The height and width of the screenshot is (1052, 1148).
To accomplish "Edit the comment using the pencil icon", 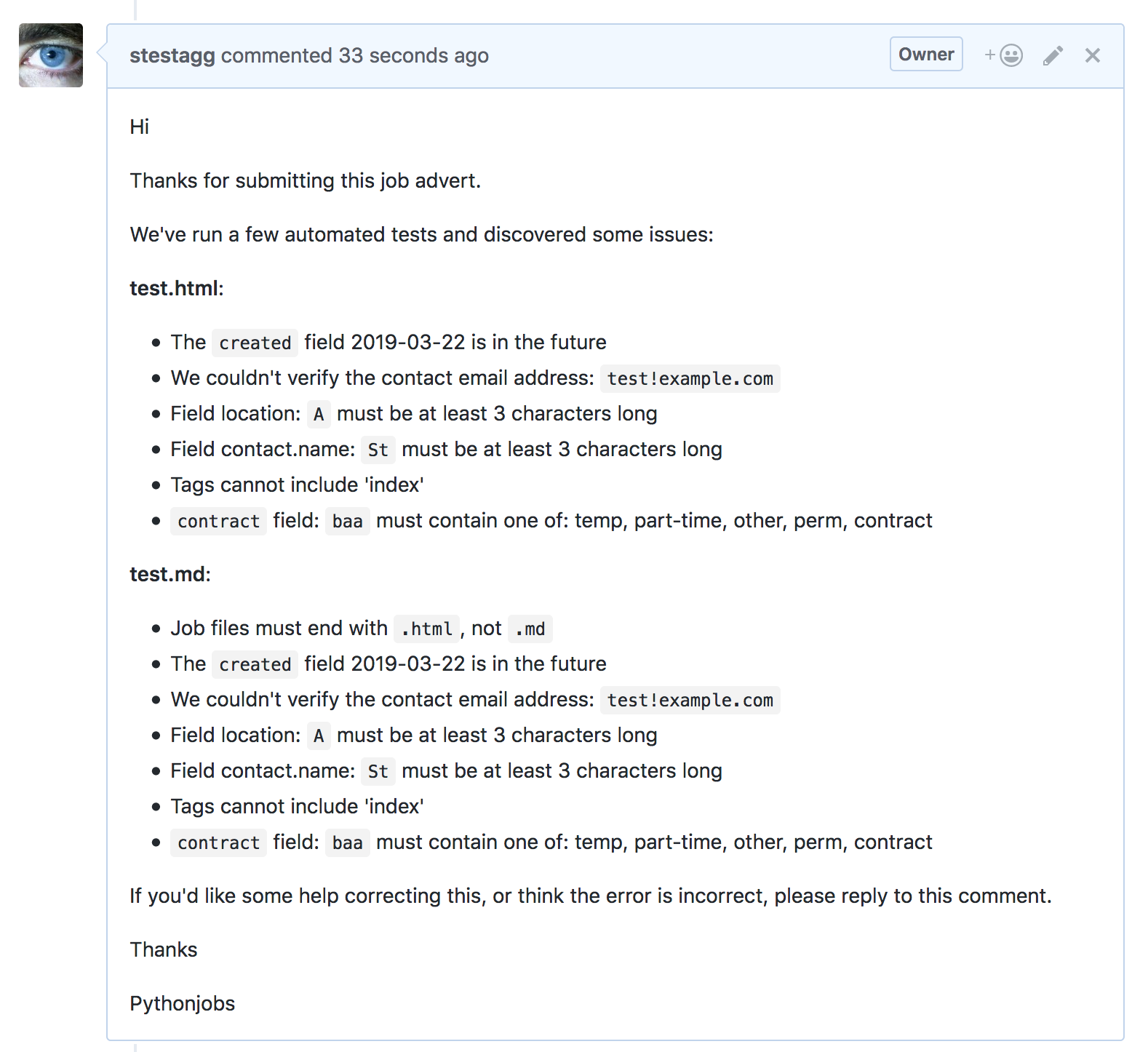I will pyautogui.click(x=1053, y=55).
